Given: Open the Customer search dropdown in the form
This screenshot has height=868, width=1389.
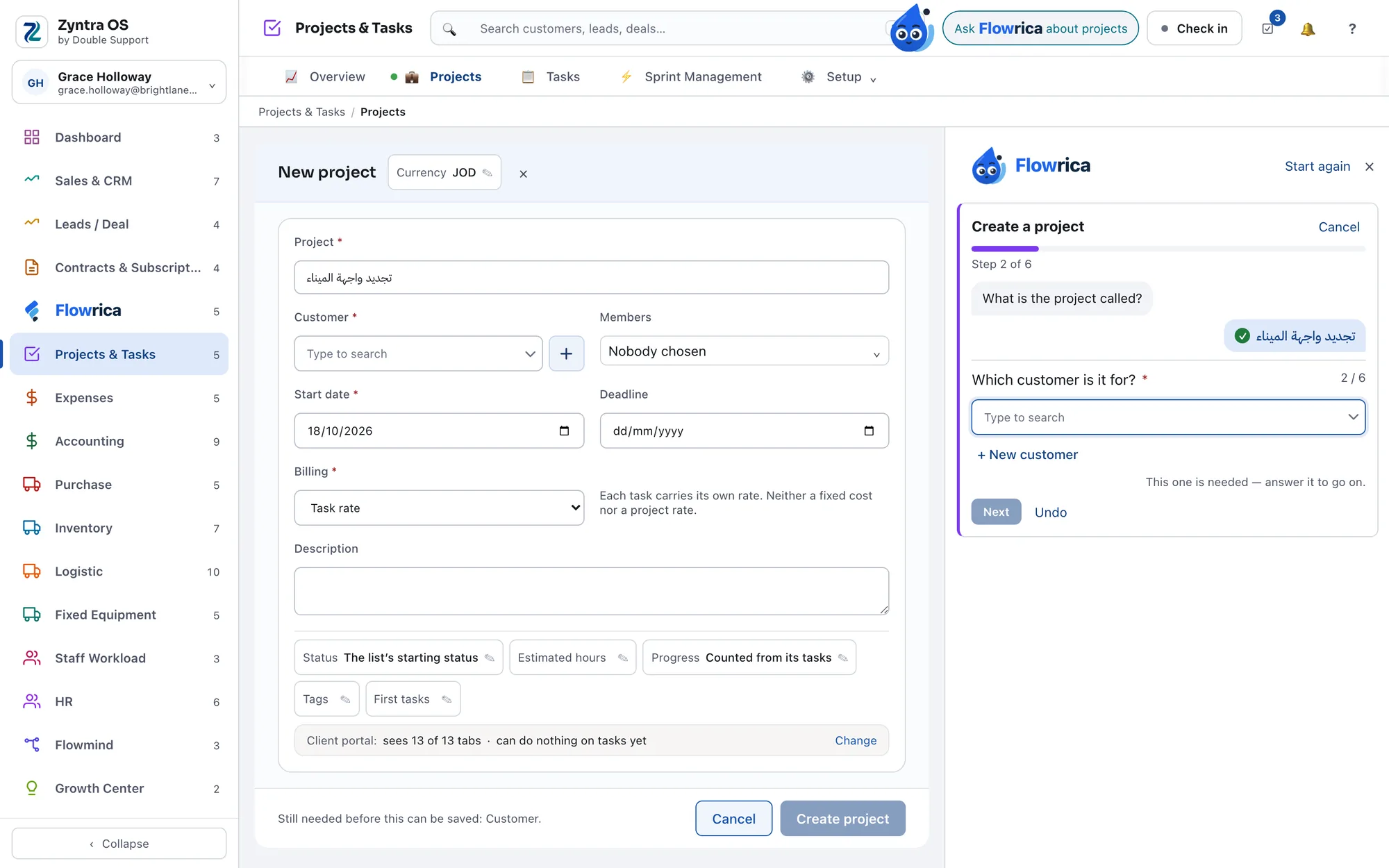Looking at the screenshot, I should (x=418, y=353).
